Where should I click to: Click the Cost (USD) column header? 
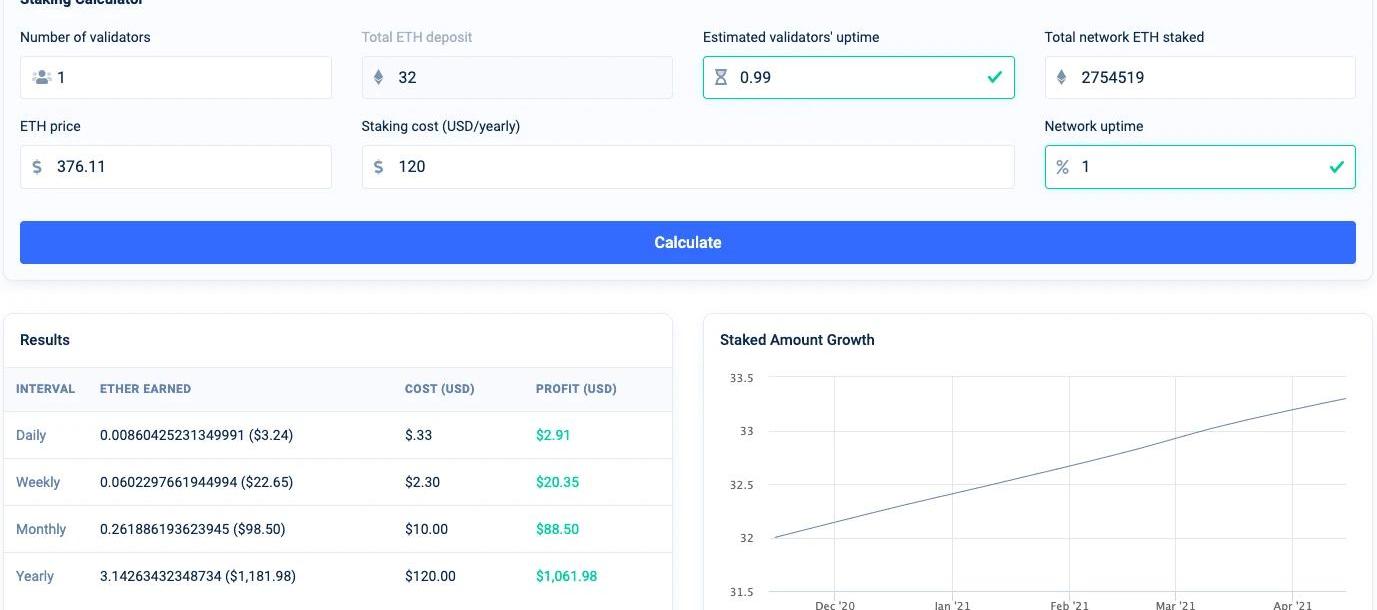[440, 389]
